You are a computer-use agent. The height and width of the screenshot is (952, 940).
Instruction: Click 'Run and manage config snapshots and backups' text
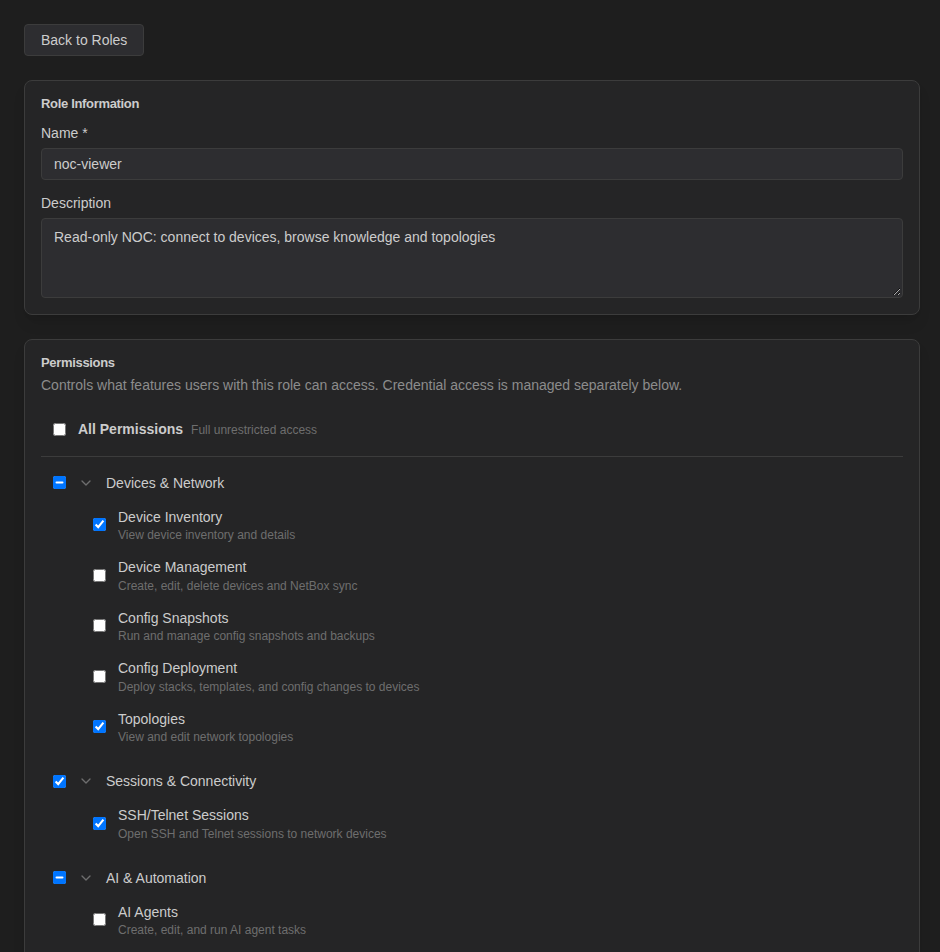(247, 636)
